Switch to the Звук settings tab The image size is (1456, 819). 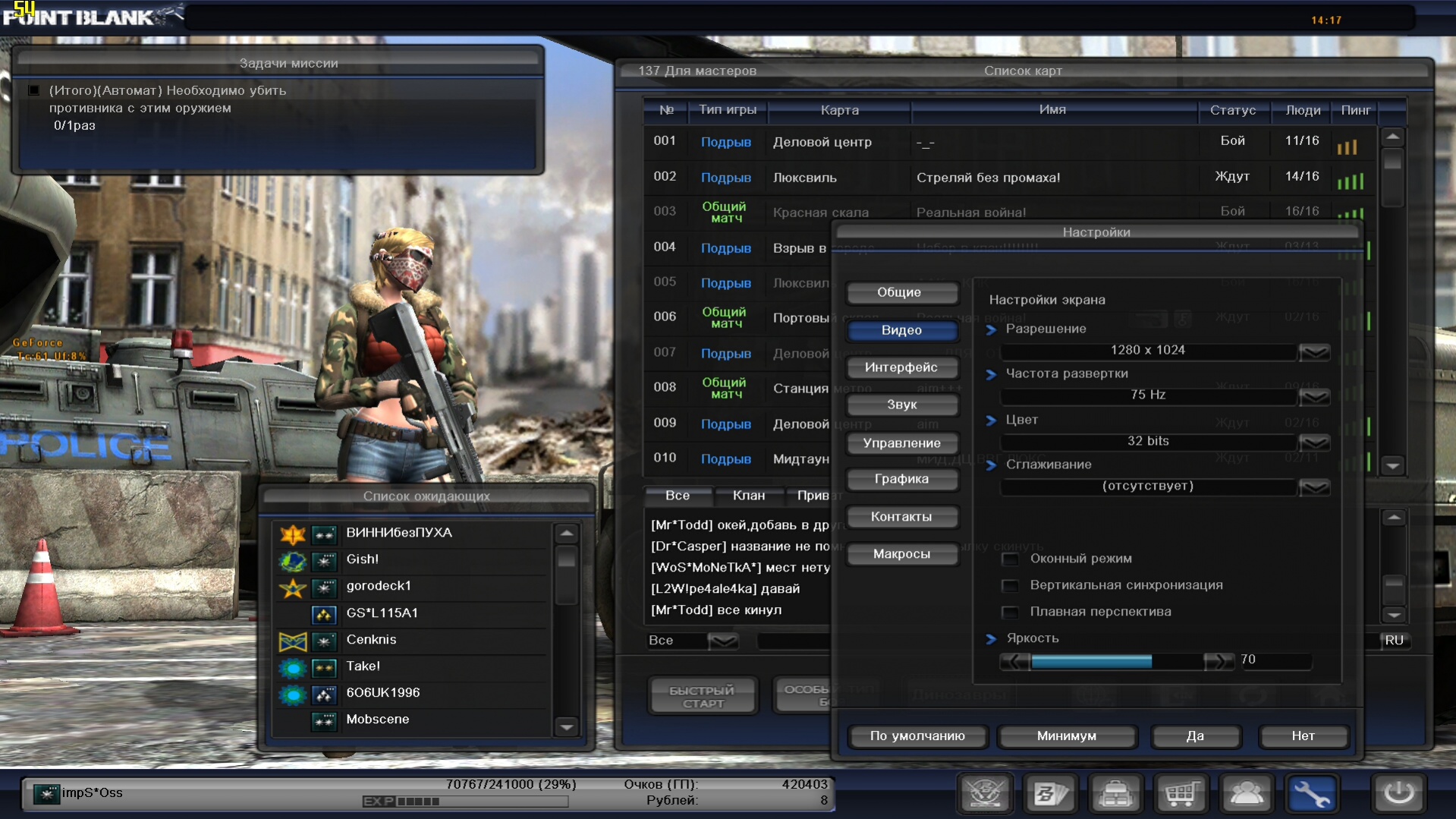tap(901, 405)
